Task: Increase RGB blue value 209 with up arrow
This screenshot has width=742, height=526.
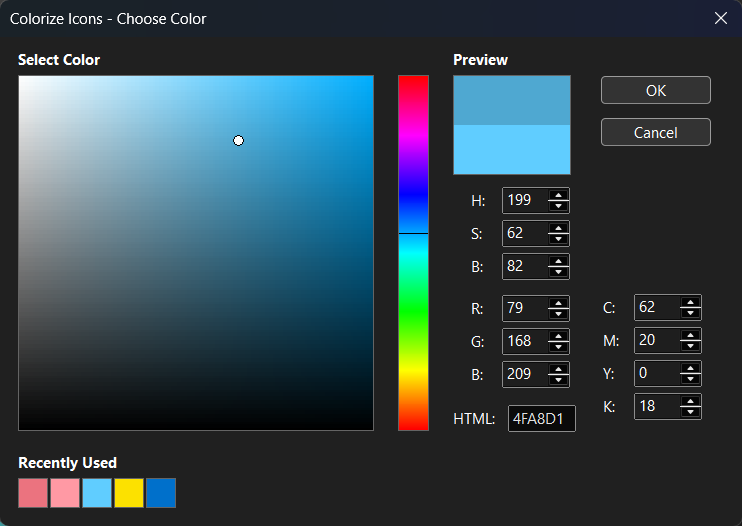Action: click(558, 369)
